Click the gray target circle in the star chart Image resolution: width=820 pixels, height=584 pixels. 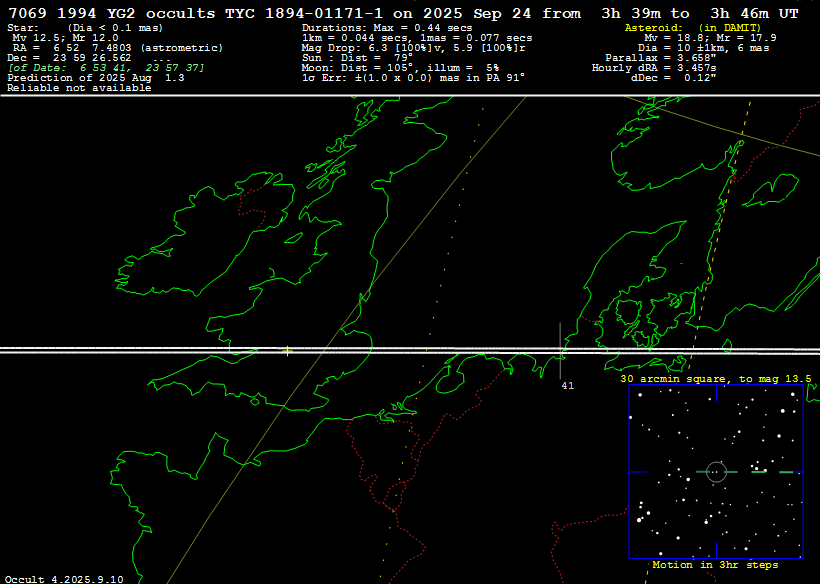[x=716, y=471]
